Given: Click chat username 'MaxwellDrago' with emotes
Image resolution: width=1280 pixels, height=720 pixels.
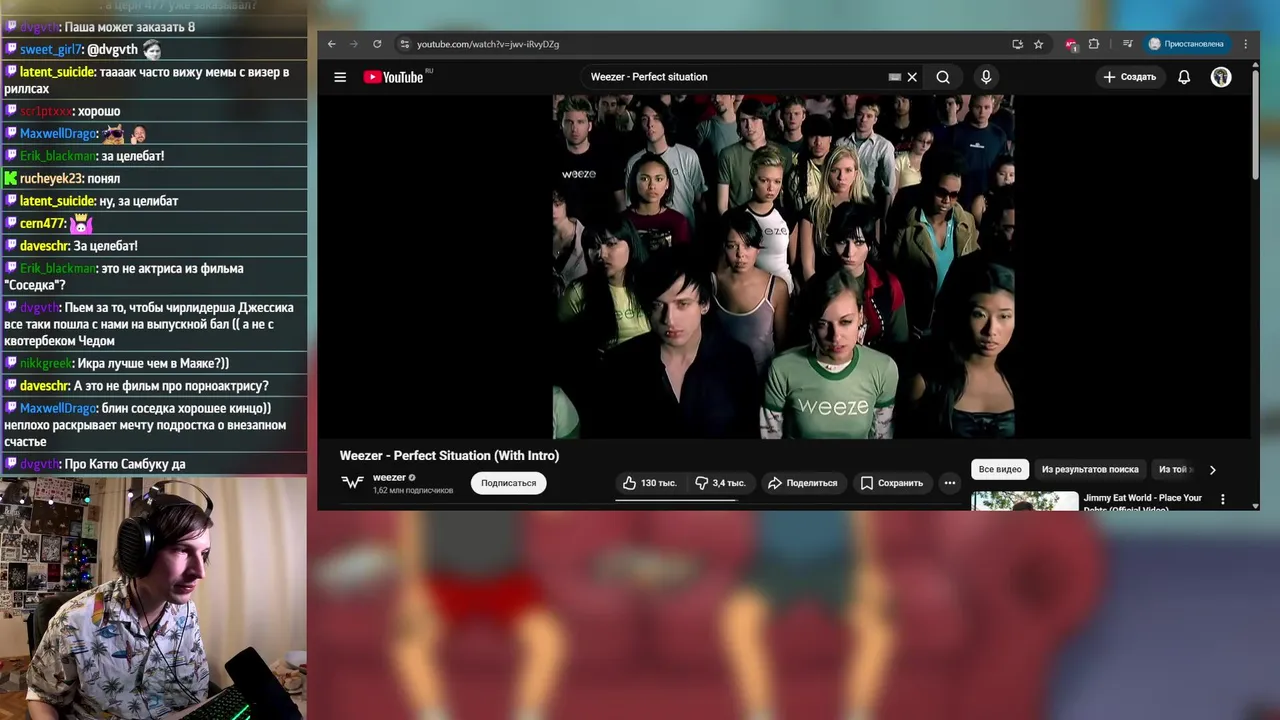Looking at the screenshot, I should click(58, 134).
